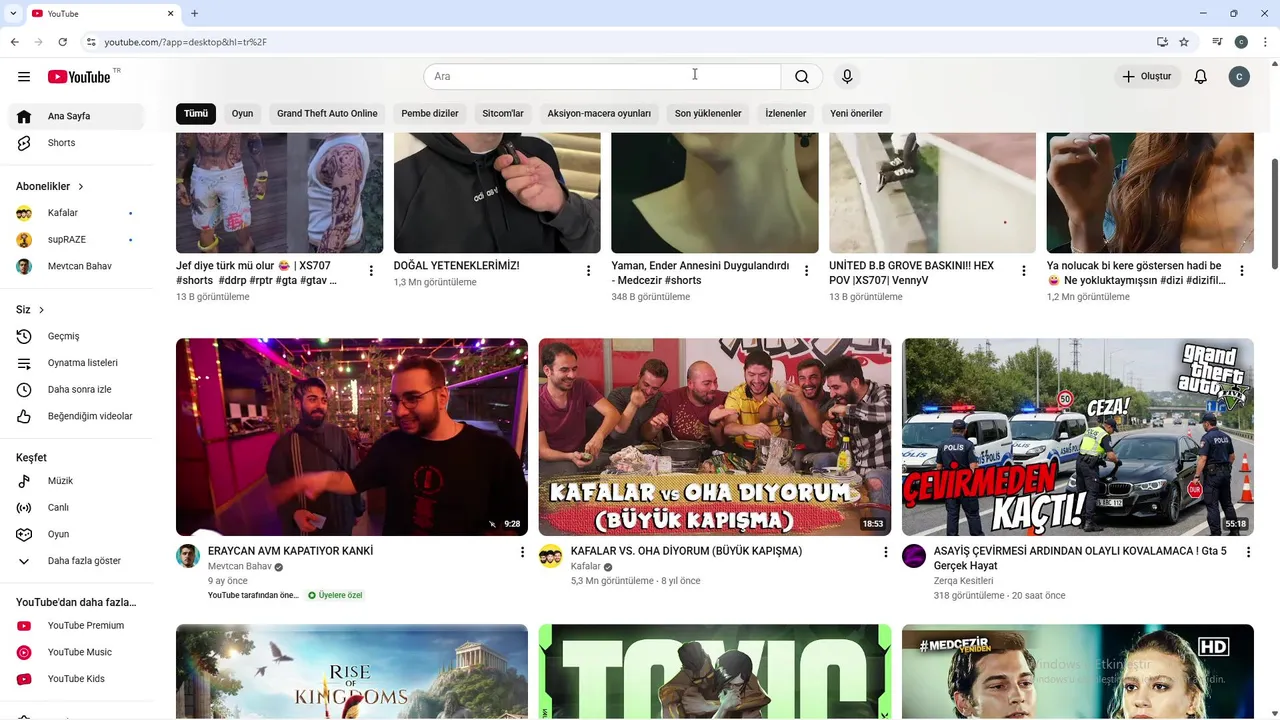Click Zerqa Kesitleri channel avatar

click(x=914, y=556)
